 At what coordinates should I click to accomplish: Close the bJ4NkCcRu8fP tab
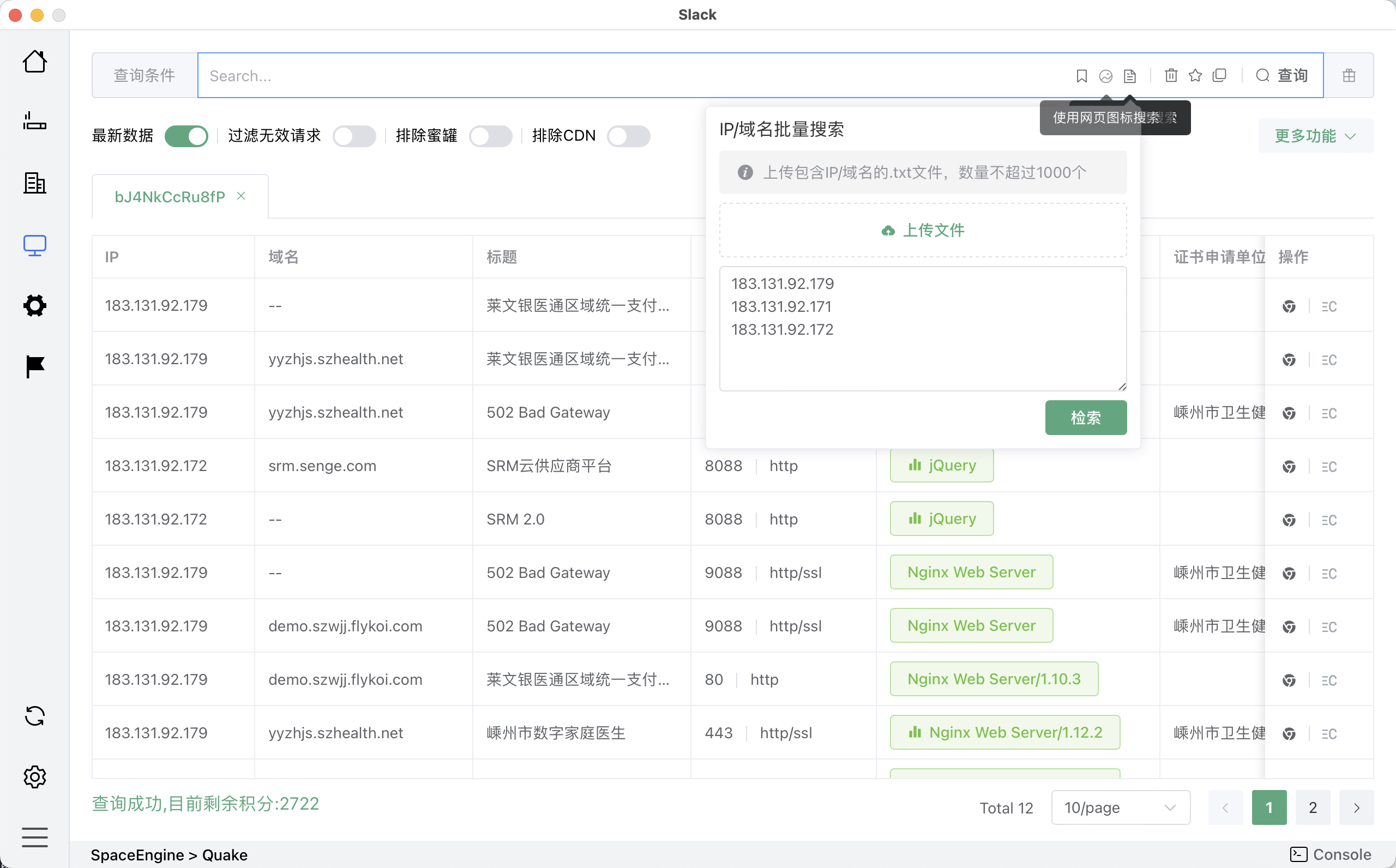pos(241,196)
